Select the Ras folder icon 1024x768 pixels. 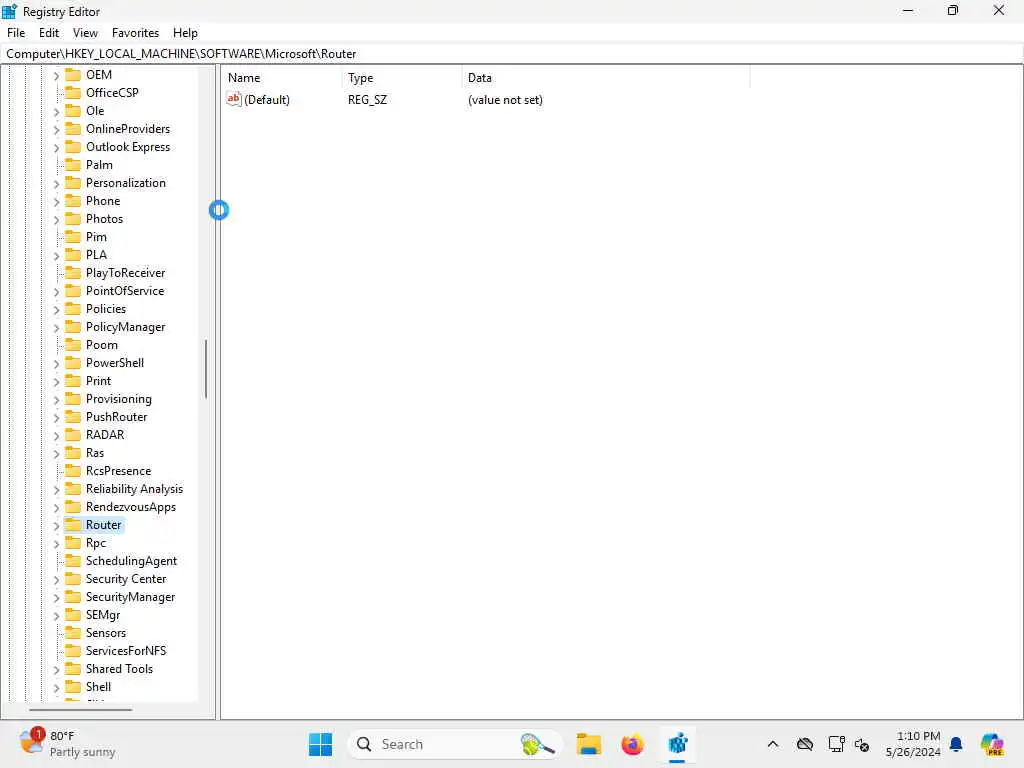73,453
